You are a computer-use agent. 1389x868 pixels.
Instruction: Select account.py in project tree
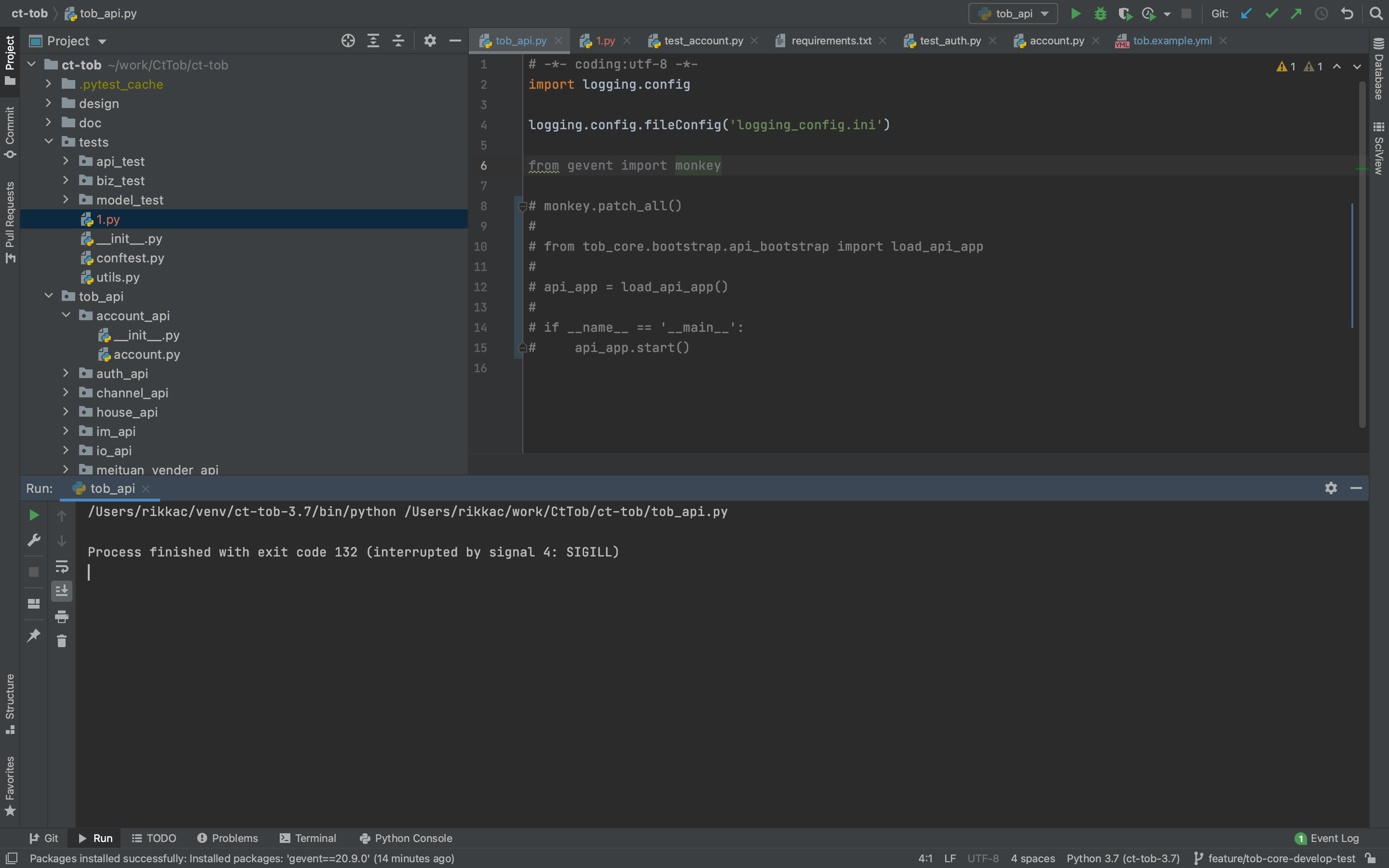click(x=146, y=354)
